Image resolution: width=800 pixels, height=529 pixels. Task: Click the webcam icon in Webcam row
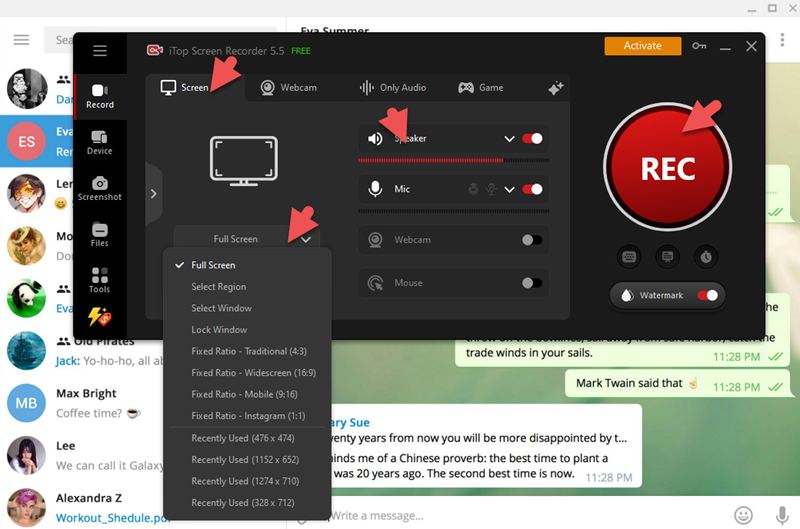click(x=376, y=240)
